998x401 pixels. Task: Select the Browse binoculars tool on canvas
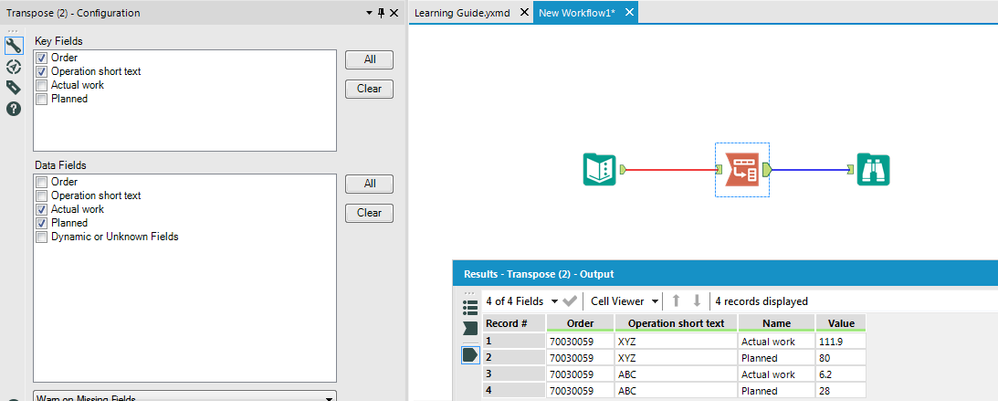873,169
